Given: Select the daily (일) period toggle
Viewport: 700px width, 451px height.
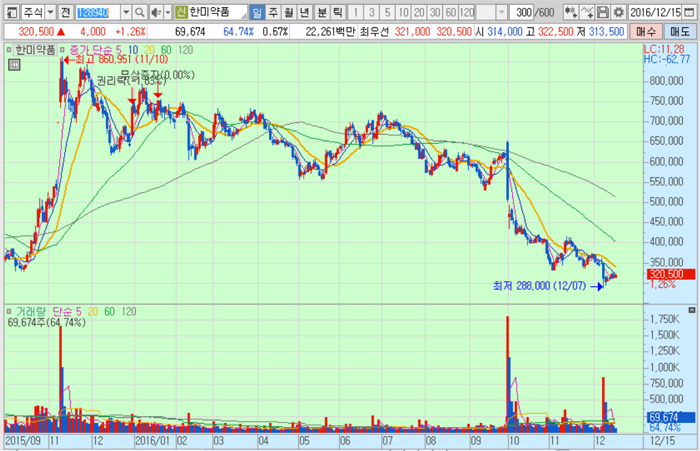Looking at the screenshot, I should 258,12.
